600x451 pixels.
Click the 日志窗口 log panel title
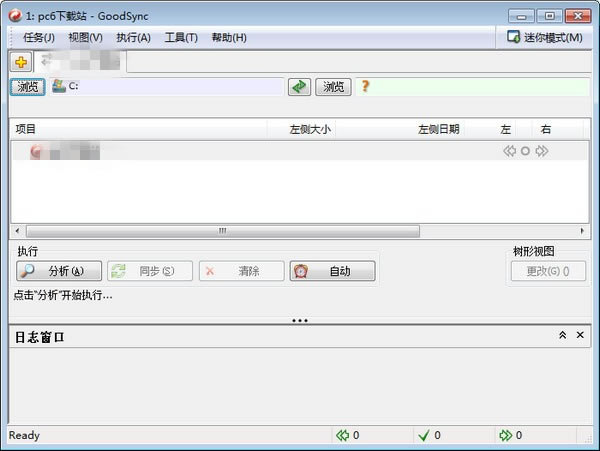click(x=39, y=337)
